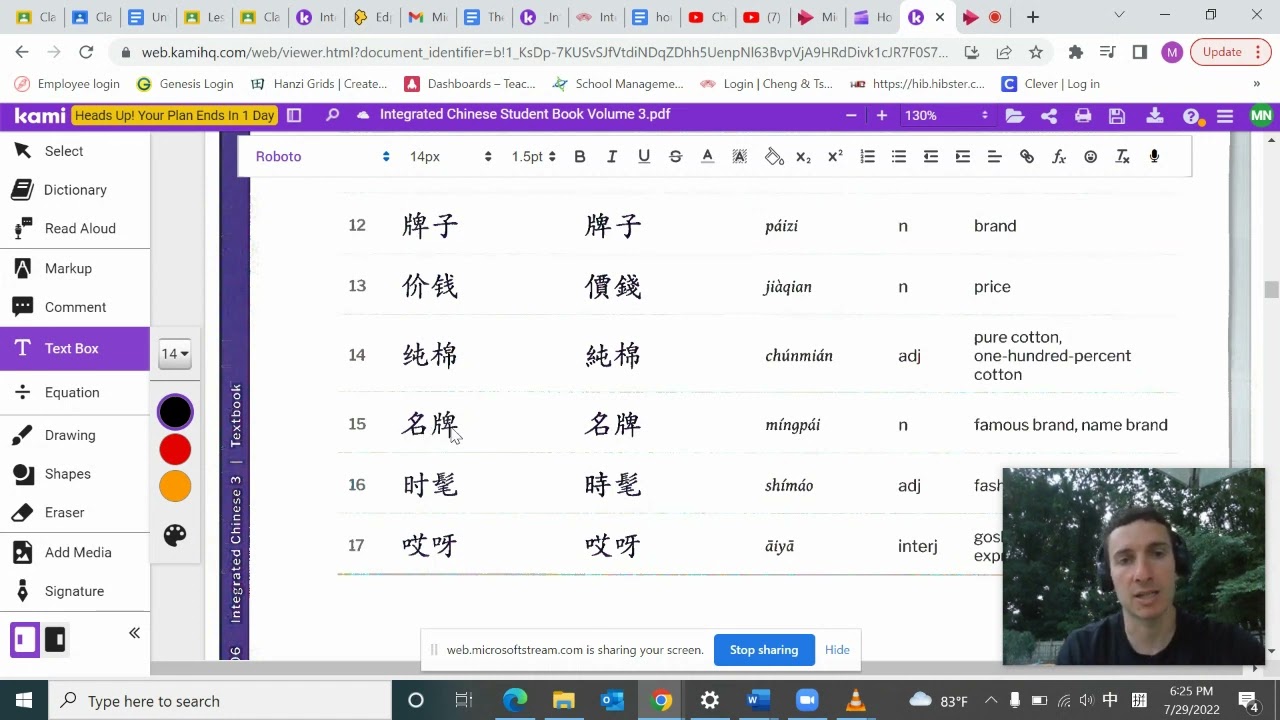Screen dimensions: 1280x720
Task: Open the document search icon
Action: [332, 115]
